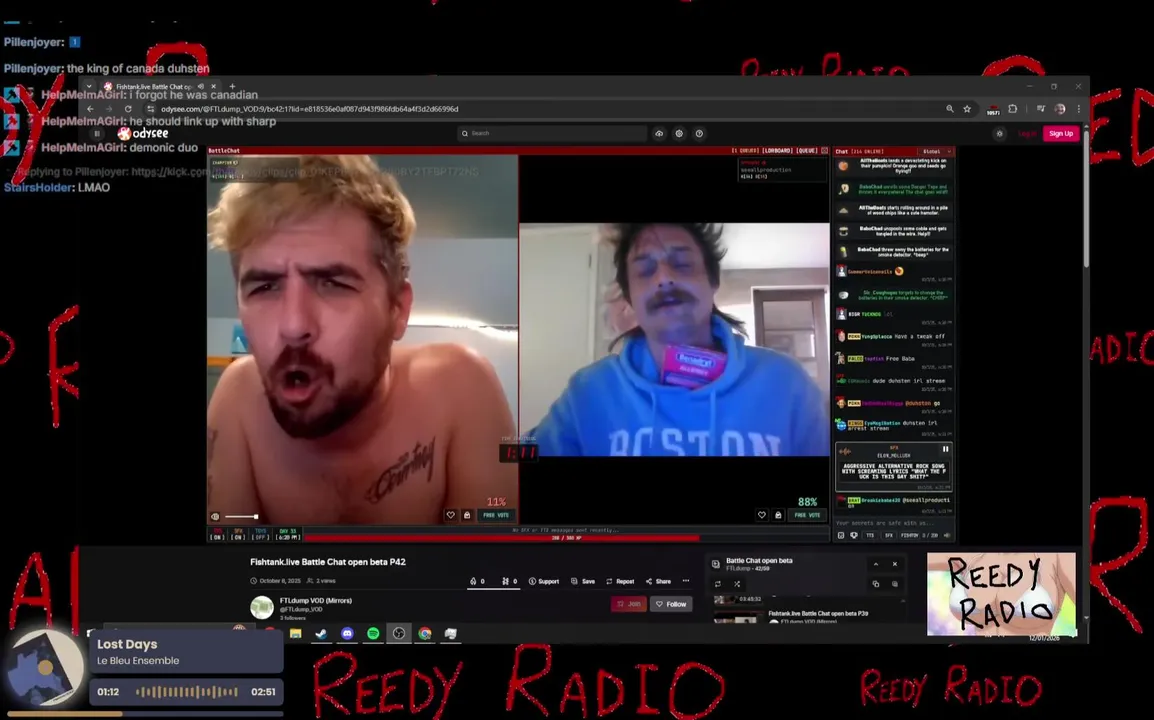Click the Odysee upload cloud icon
This screenshot has height=720, width=1154.
pyautogui.click(x=659, y=133)
